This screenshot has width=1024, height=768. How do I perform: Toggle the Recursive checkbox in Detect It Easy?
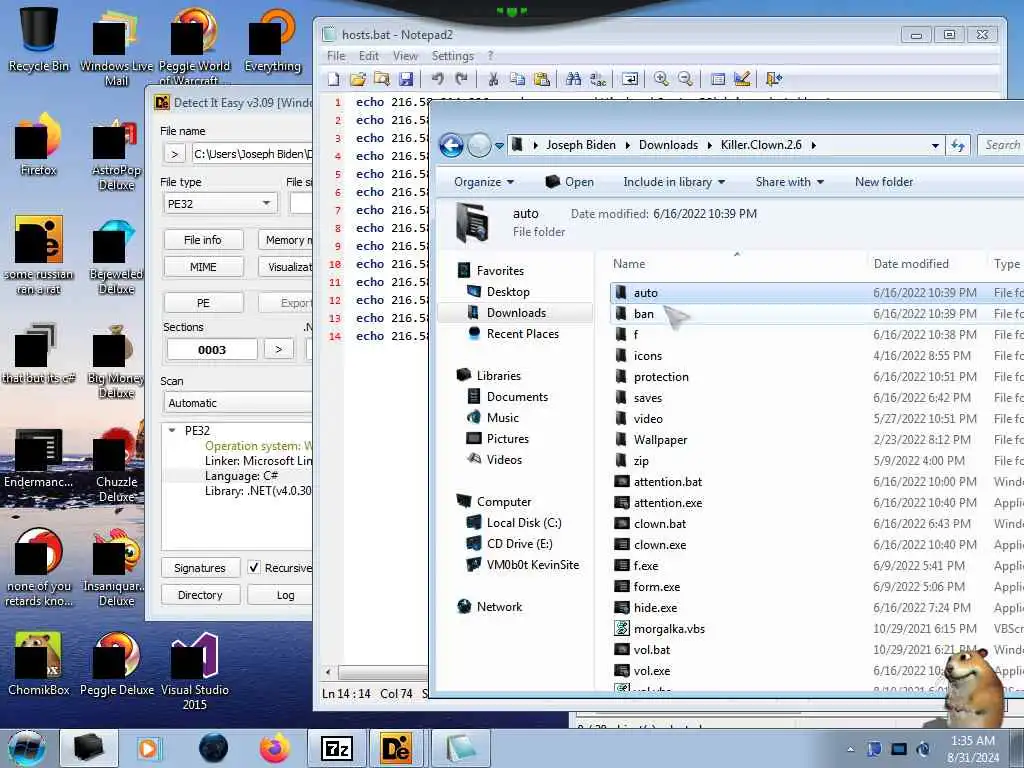pyautogui.click(x=254, y=568)
